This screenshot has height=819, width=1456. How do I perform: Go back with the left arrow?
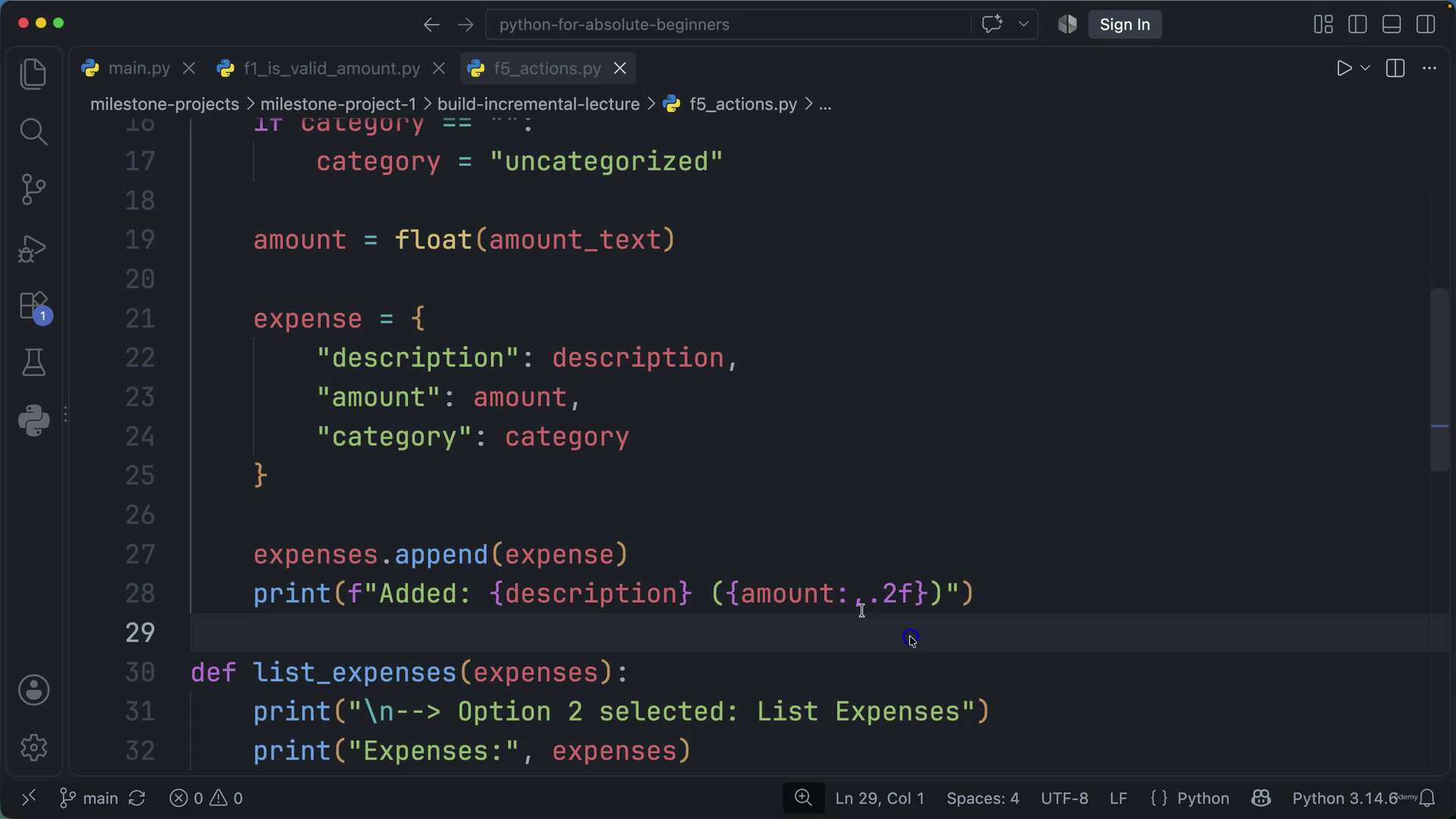(x=431, y=24)
